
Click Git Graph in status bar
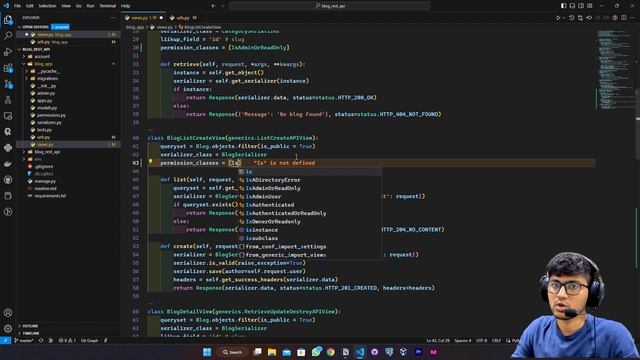point(89,340)
